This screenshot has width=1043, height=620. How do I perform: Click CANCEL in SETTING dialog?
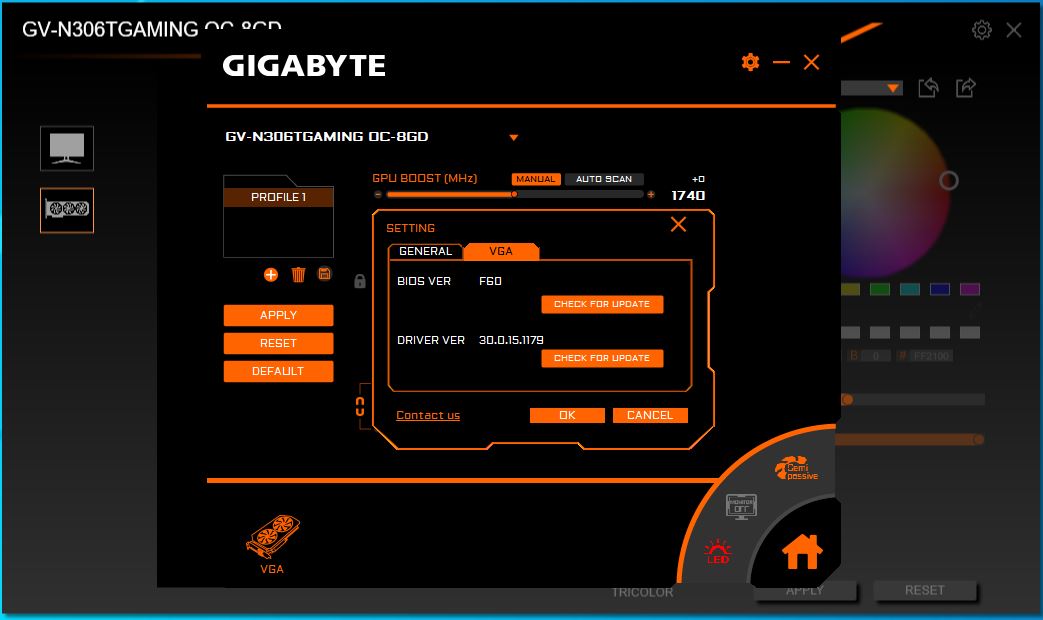tap(650, 415)
